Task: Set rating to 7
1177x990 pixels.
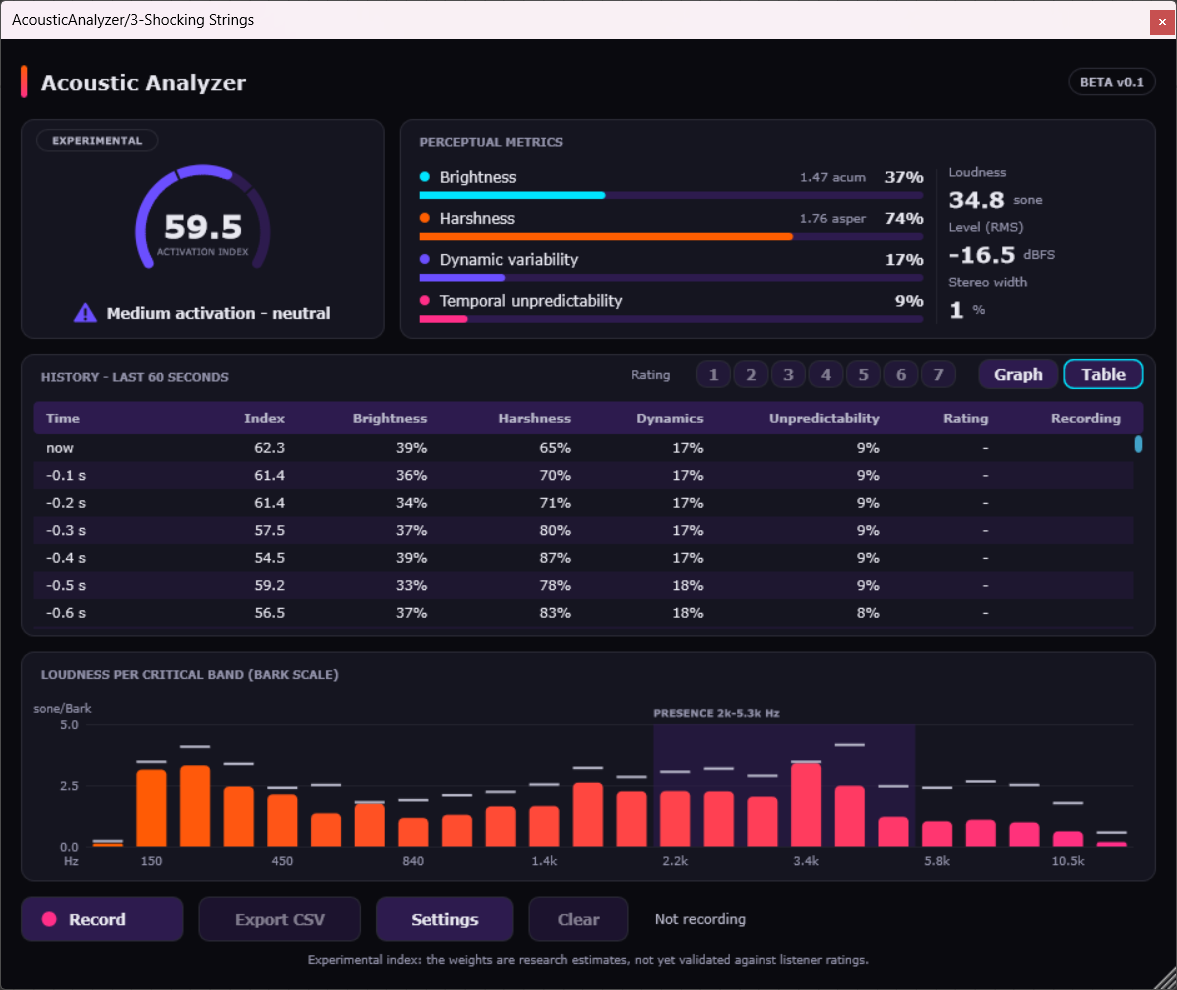Action: [938, 374]
